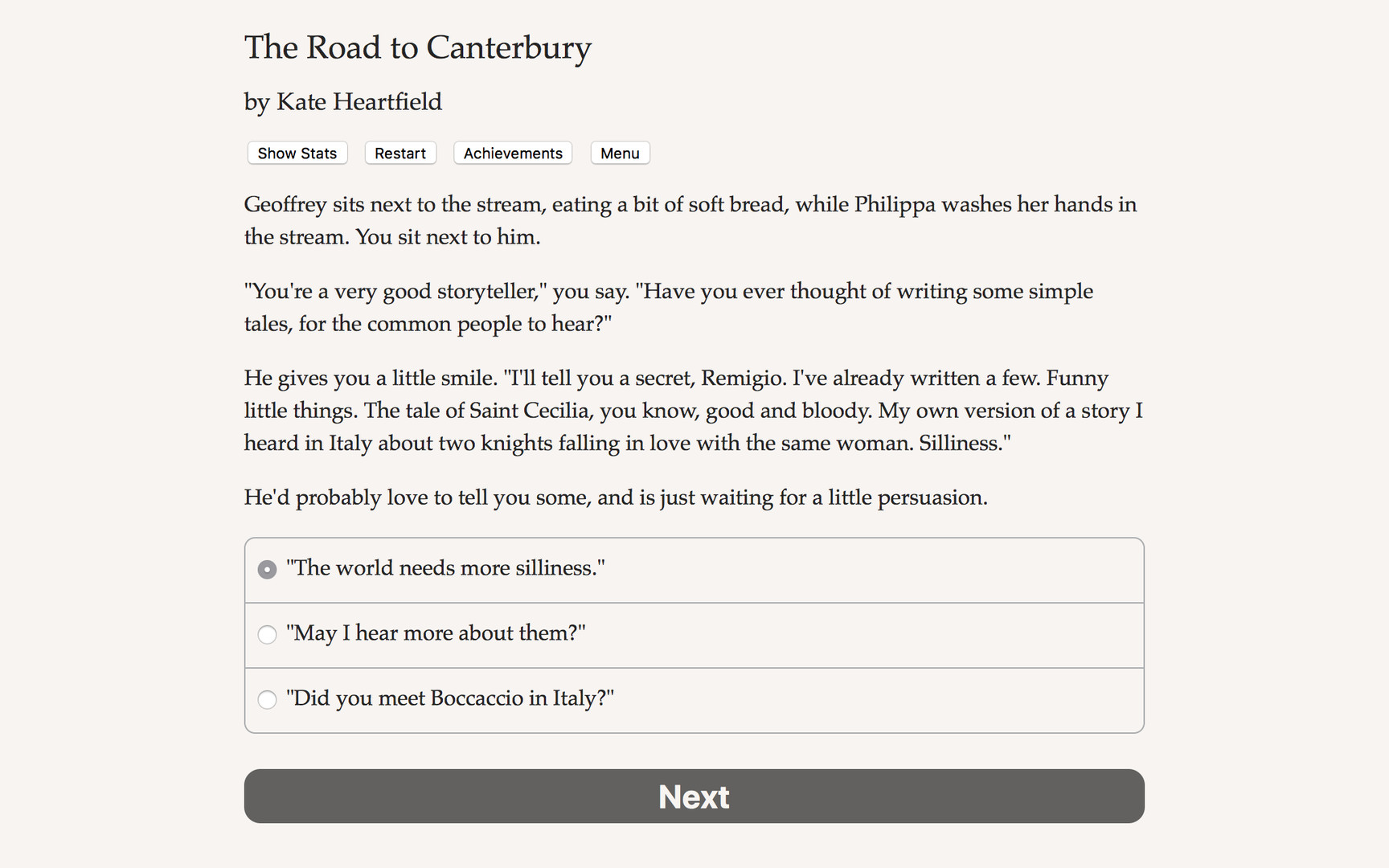Image resolution: width=1389 pixels, height=868 pixels.
Task: Select the first dialogue choice row
Action: pos(693,570)
